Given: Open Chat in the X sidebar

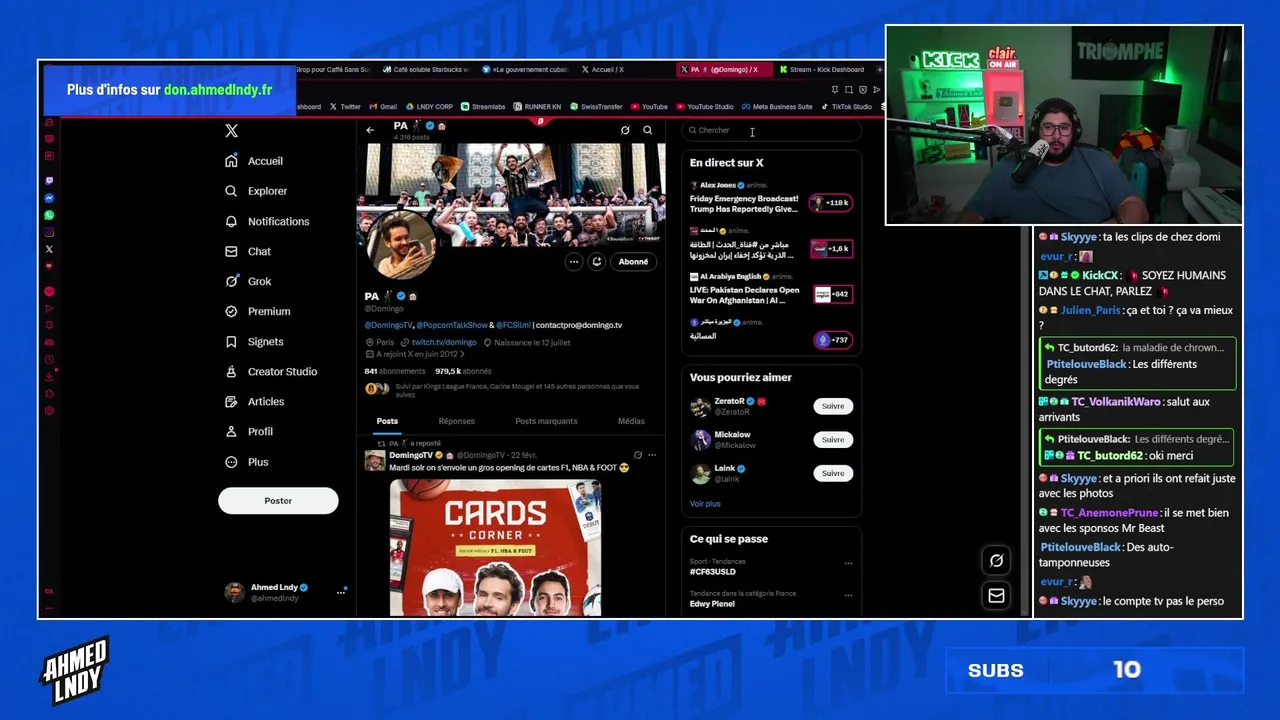Looking at the screenshot, I should tap(248, 251).
